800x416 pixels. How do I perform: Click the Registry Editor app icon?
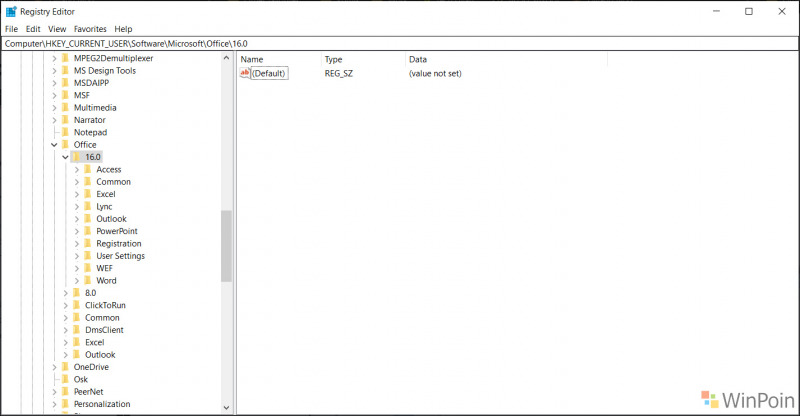(11, 11)
